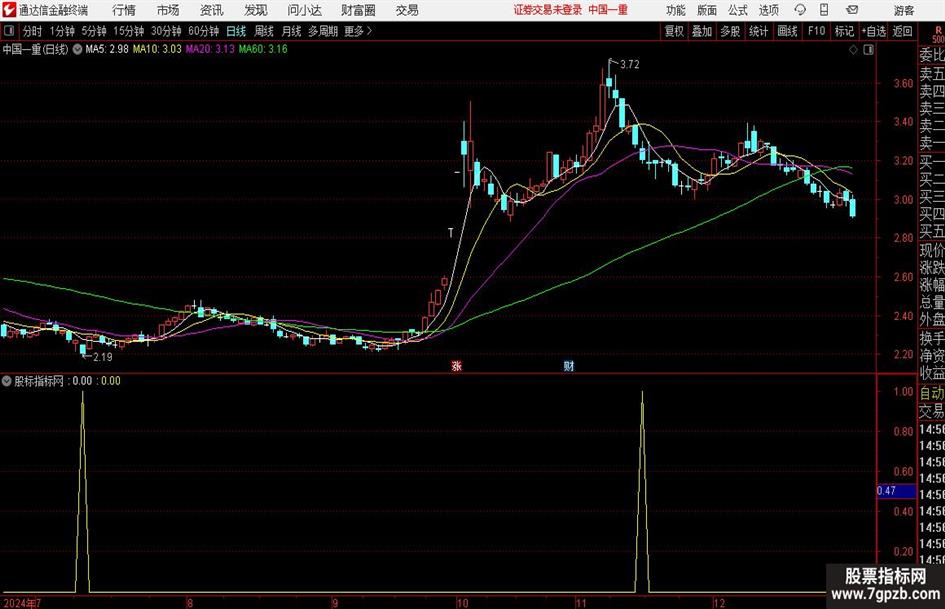Image resolution: width=945 pixels, height=609 pixels.
Task: Click the 自动 button in side panel
Action: 931,393
